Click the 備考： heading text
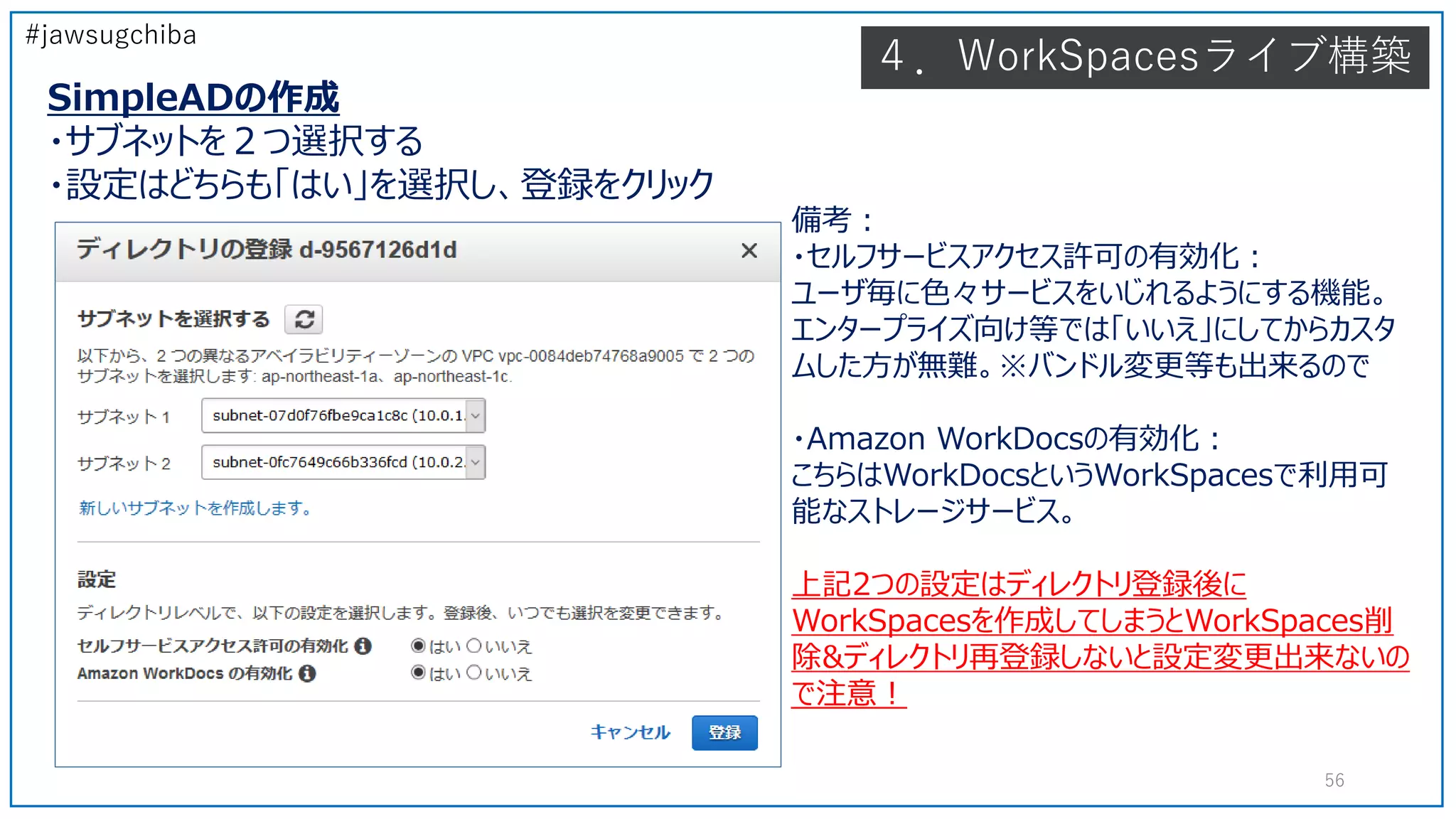The height and width of the screenshot is (819, 1456). coord(833,220)
